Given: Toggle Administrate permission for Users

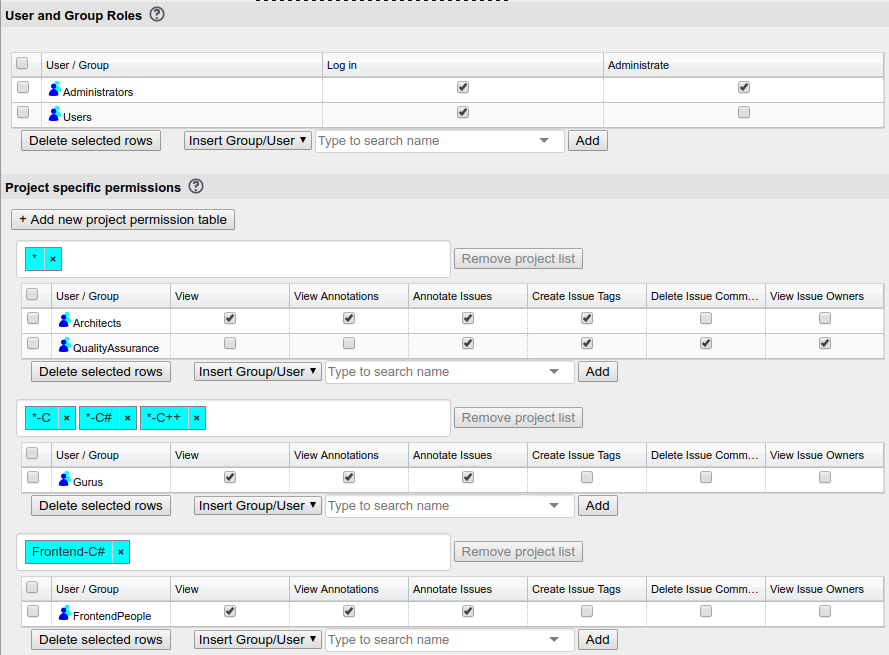Looking at the screenshot, I should pyautogui.click(x=744, y=112).
